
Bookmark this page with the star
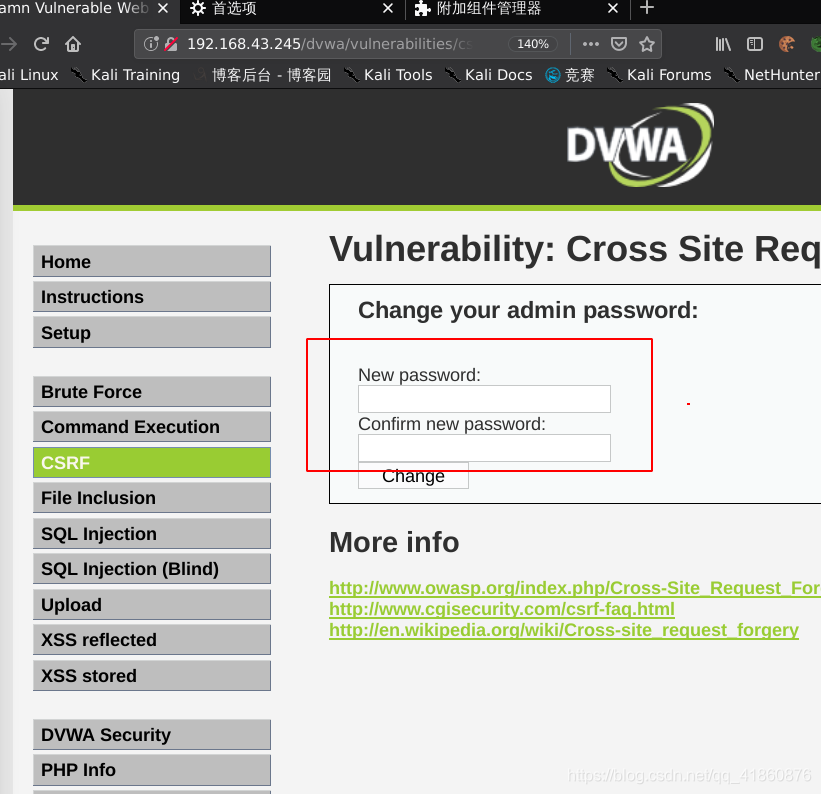click(x=647, y=44)
